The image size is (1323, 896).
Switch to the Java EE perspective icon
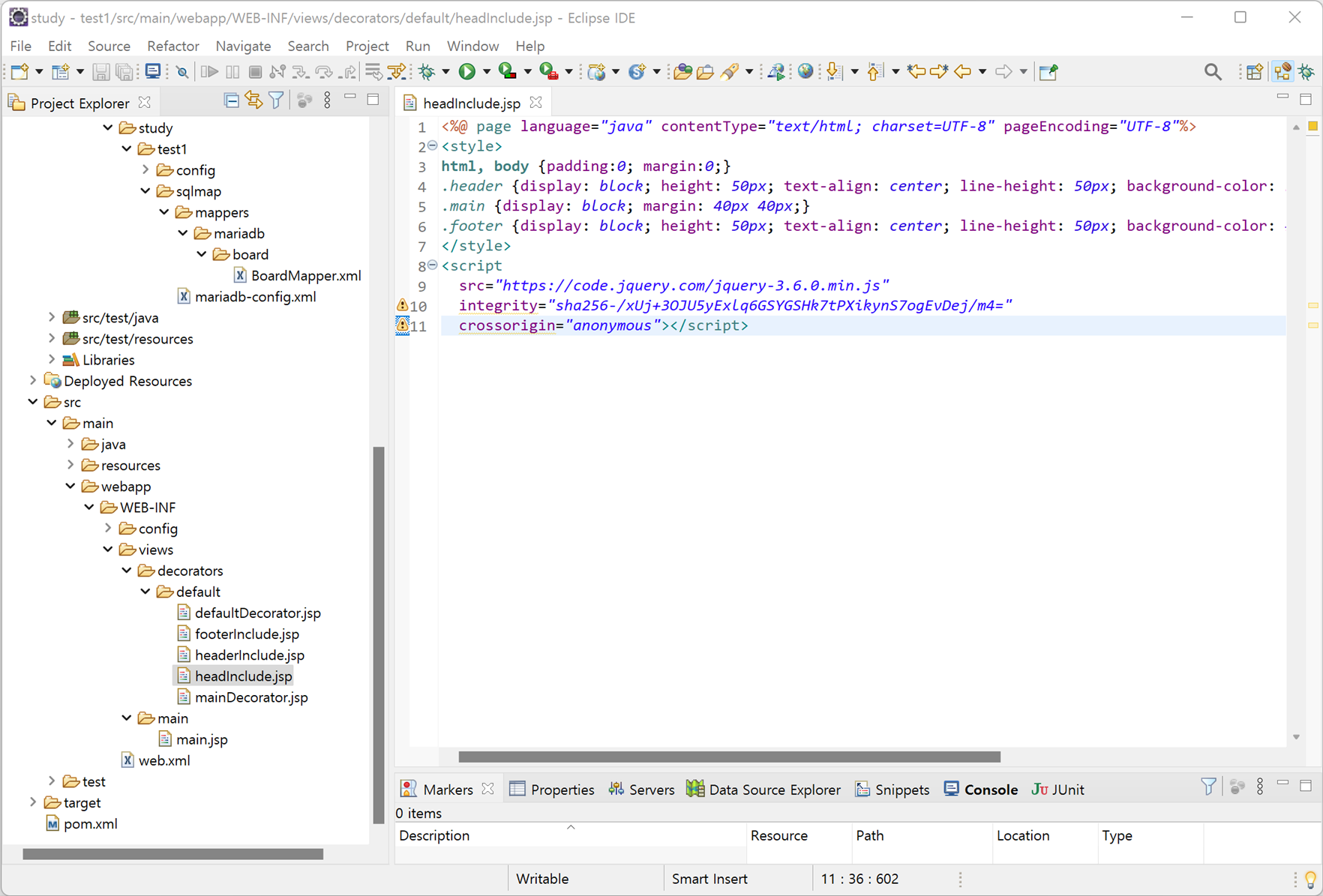[1282, 72]
